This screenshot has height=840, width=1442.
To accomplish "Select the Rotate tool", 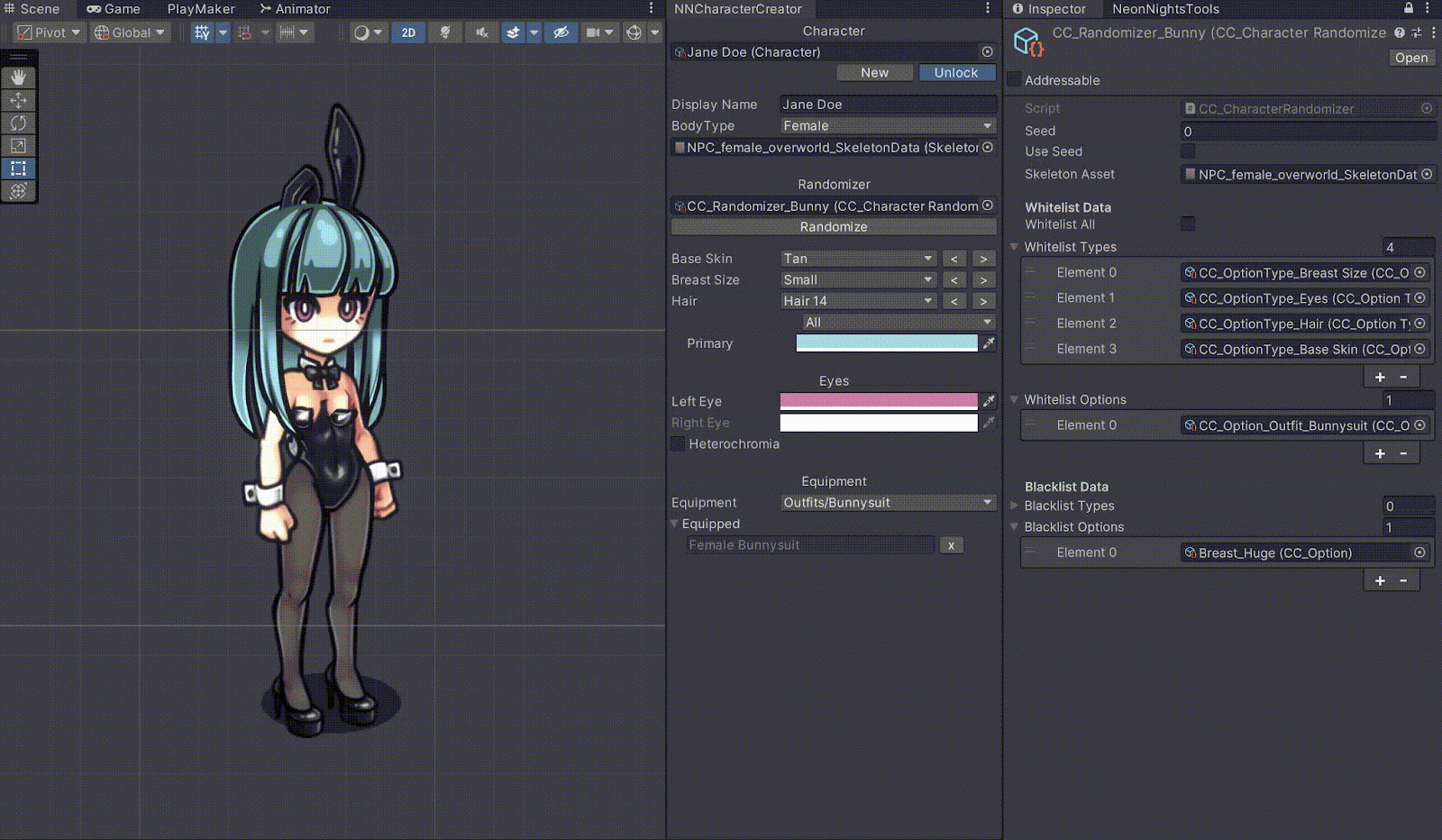I will [x=18, y=123].
